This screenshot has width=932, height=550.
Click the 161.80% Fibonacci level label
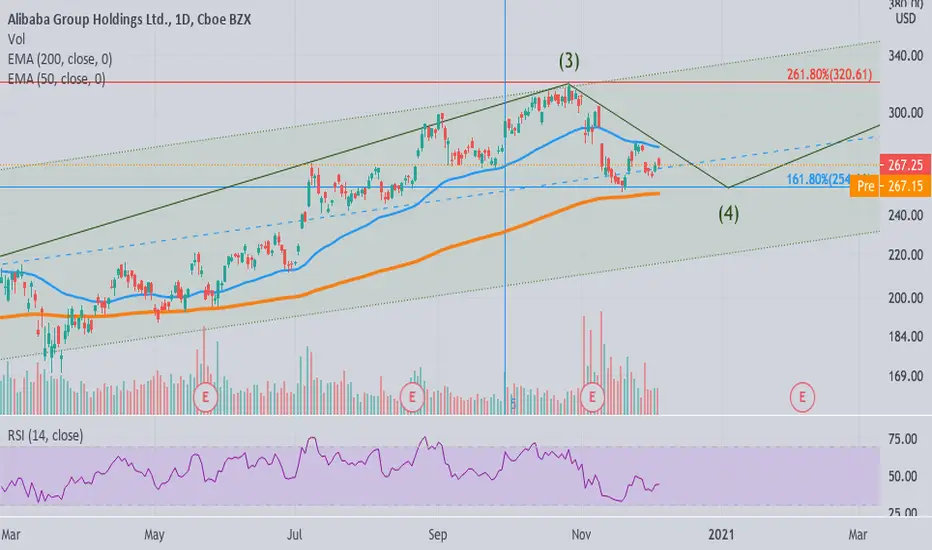[818, 178]
